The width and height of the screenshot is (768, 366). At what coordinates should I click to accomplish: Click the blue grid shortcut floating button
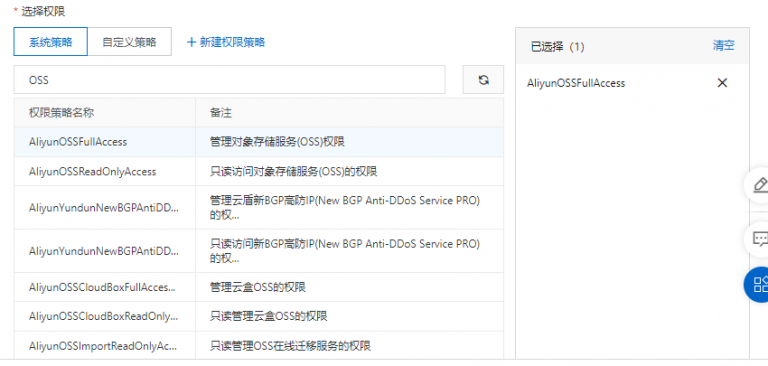757,284
